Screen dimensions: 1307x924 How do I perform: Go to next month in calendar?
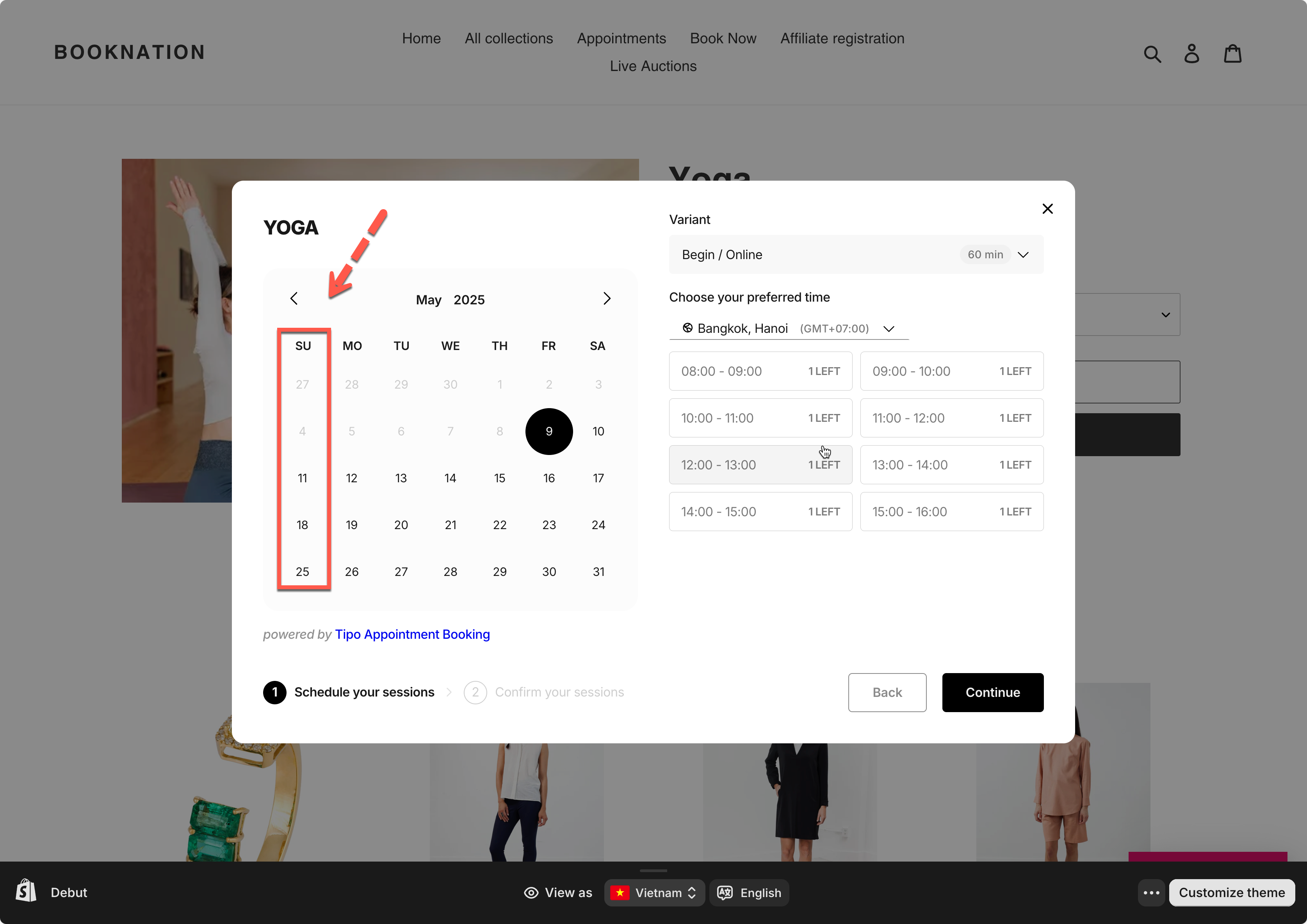(x=606, y=299)
